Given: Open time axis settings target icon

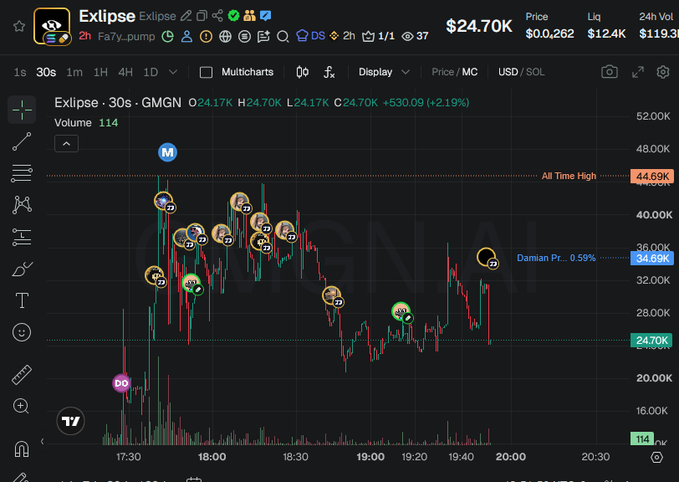Looking at the screenshot, I should click(657, 457).
